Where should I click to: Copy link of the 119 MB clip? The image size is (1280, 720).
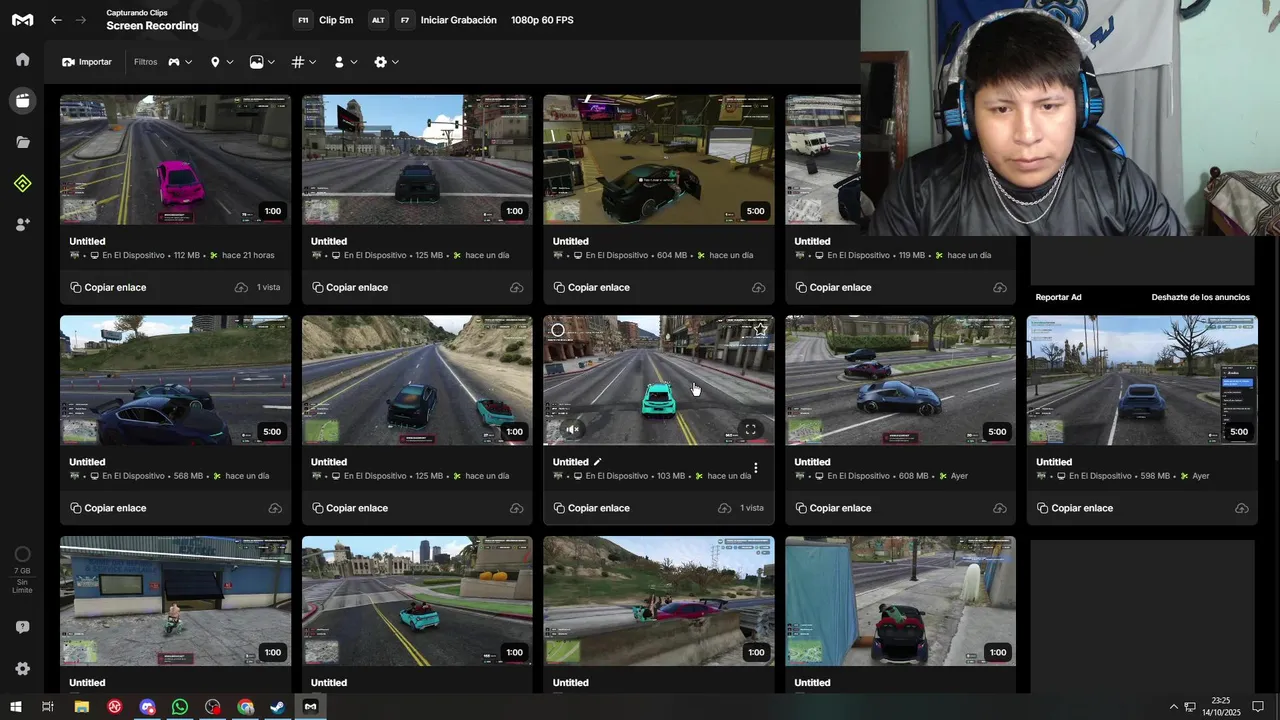pyautogui.click(x=833, y=287)
